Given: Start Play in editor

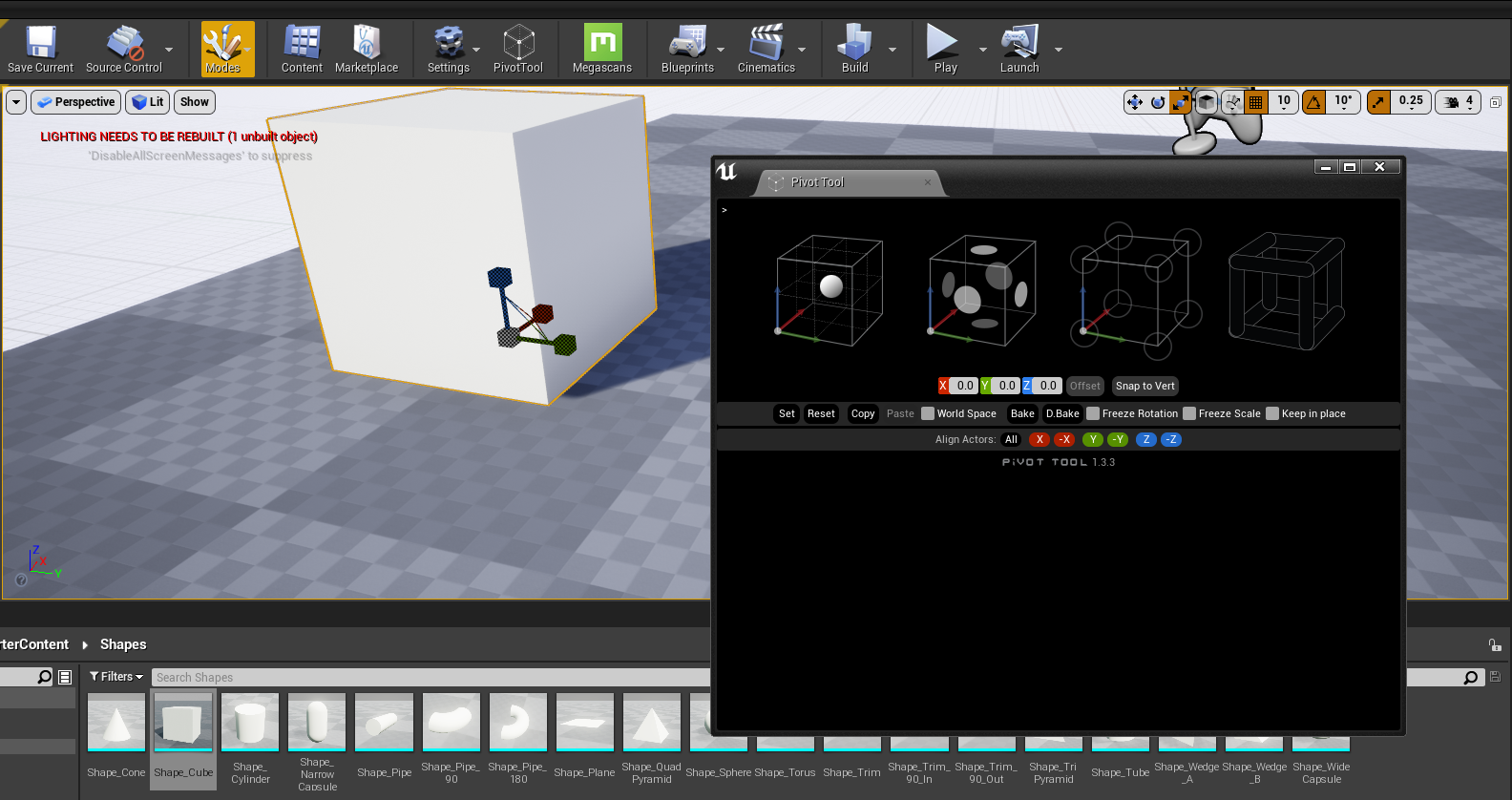Looking at the screenshot, I should click(942, 43).
